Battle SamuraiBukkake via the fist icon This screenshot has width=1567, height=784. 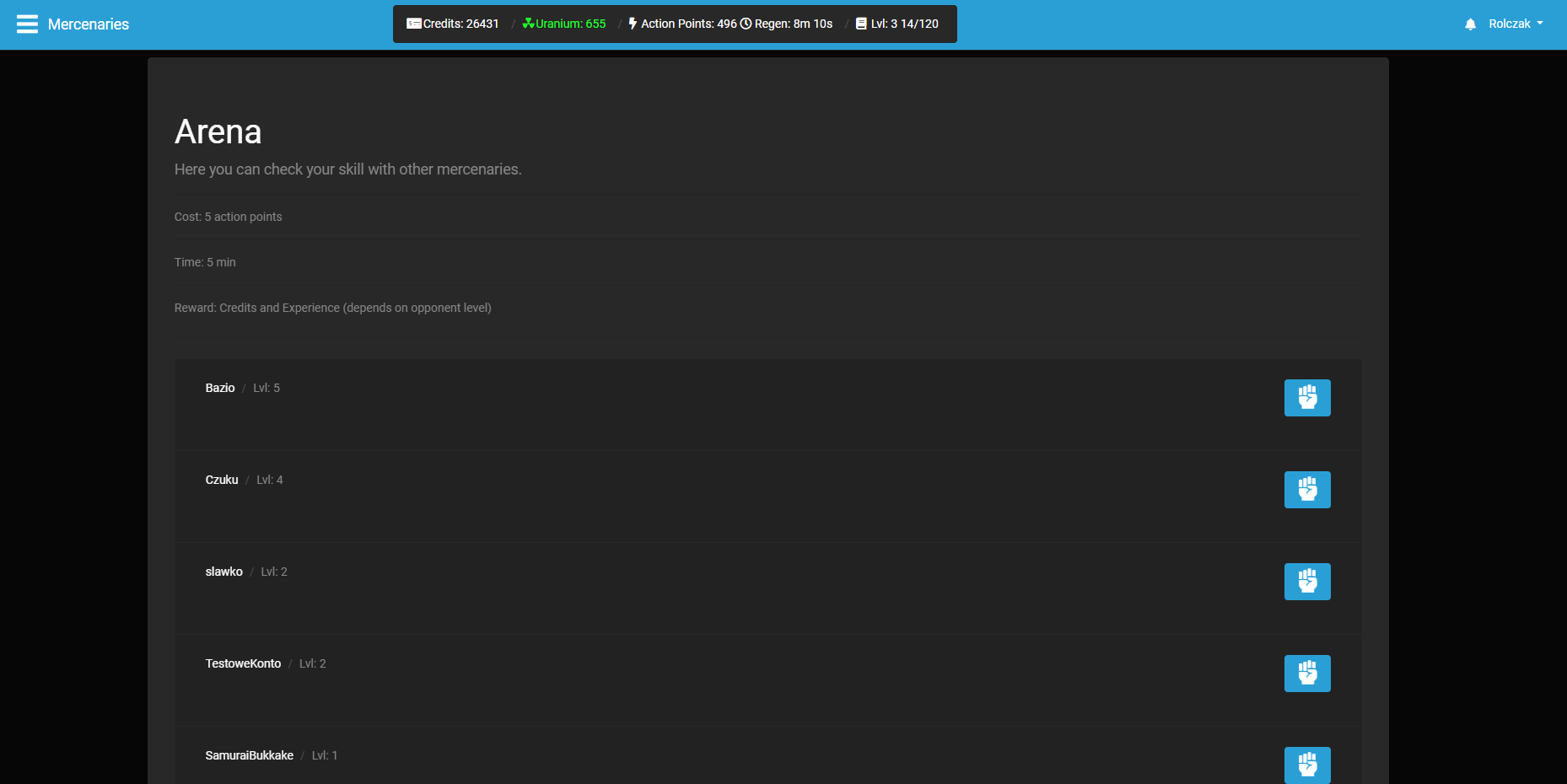(x=1307, y=765)
